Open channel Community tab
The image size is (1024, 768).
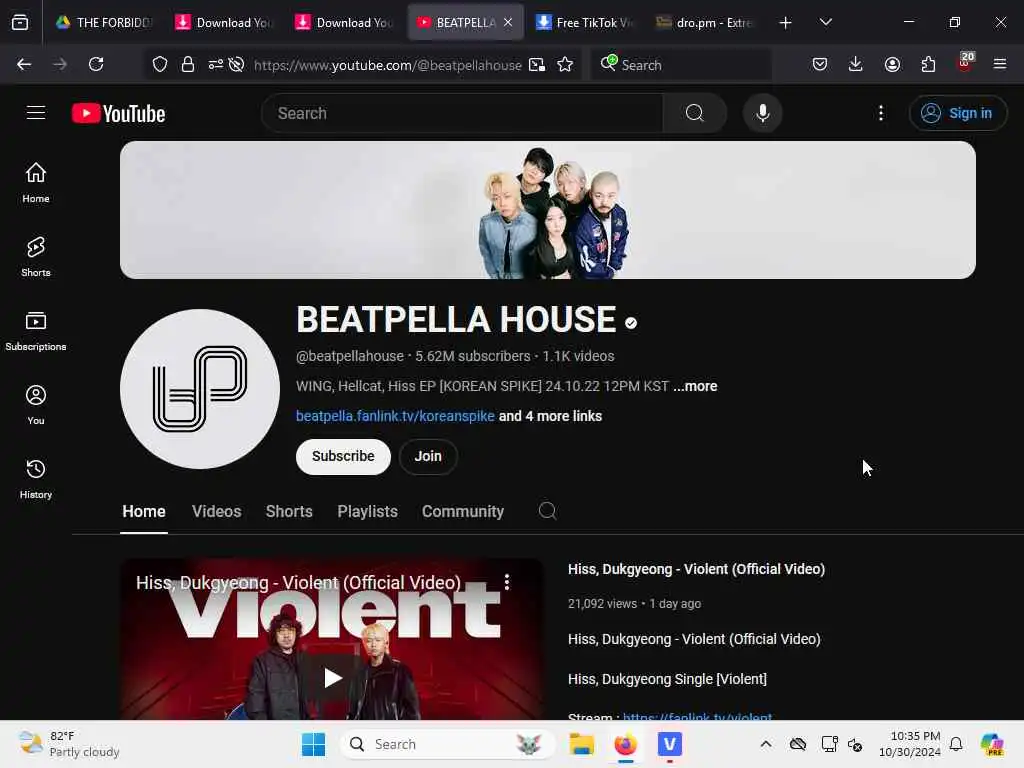click(462, 511)
